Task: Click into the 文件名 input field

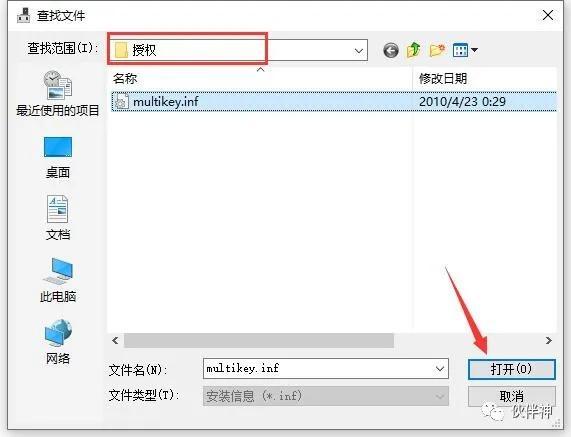Action: pos(318,369)
